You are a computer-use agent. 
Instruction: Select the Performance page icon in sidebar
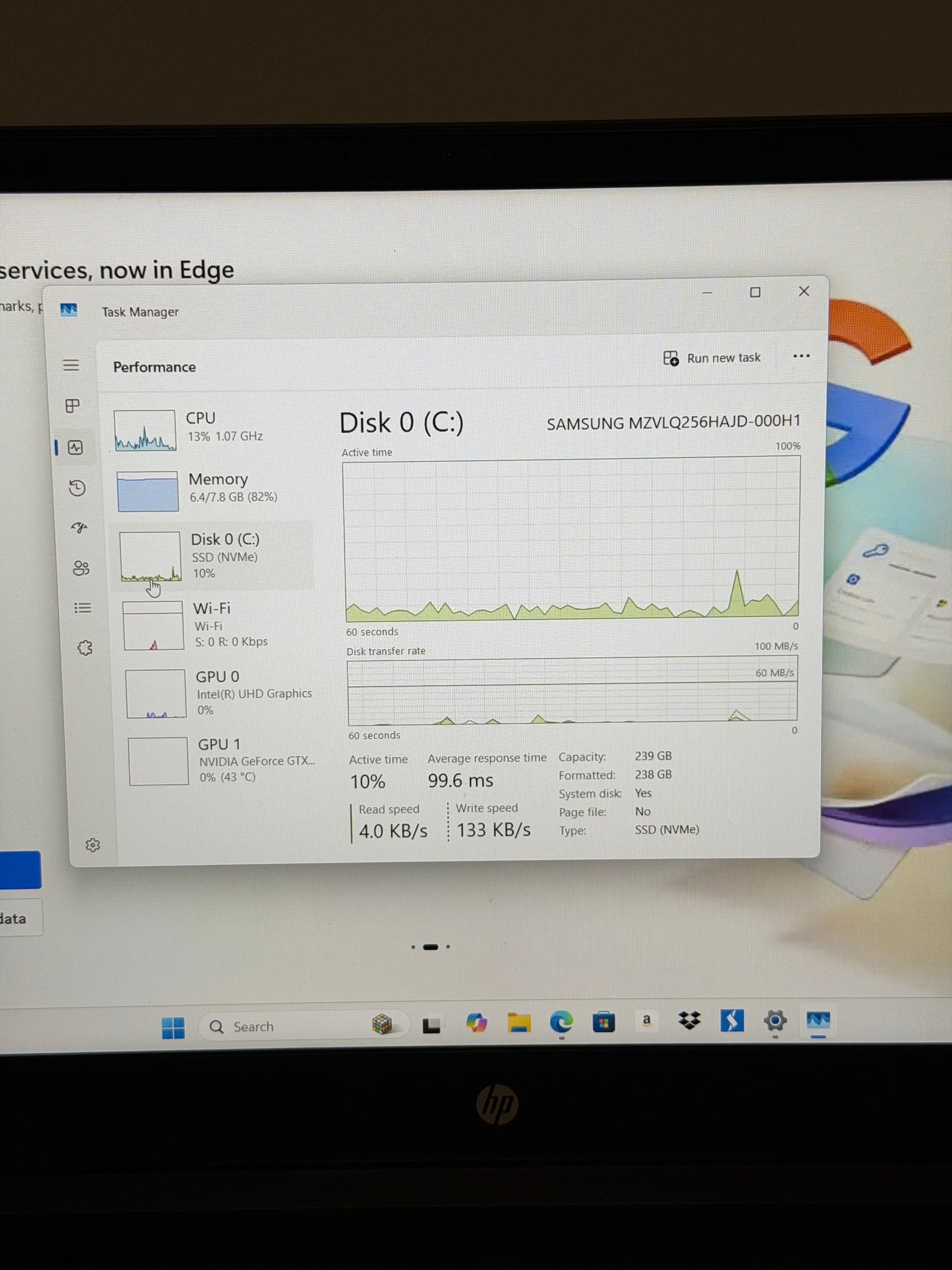click(x=76, y=447)
